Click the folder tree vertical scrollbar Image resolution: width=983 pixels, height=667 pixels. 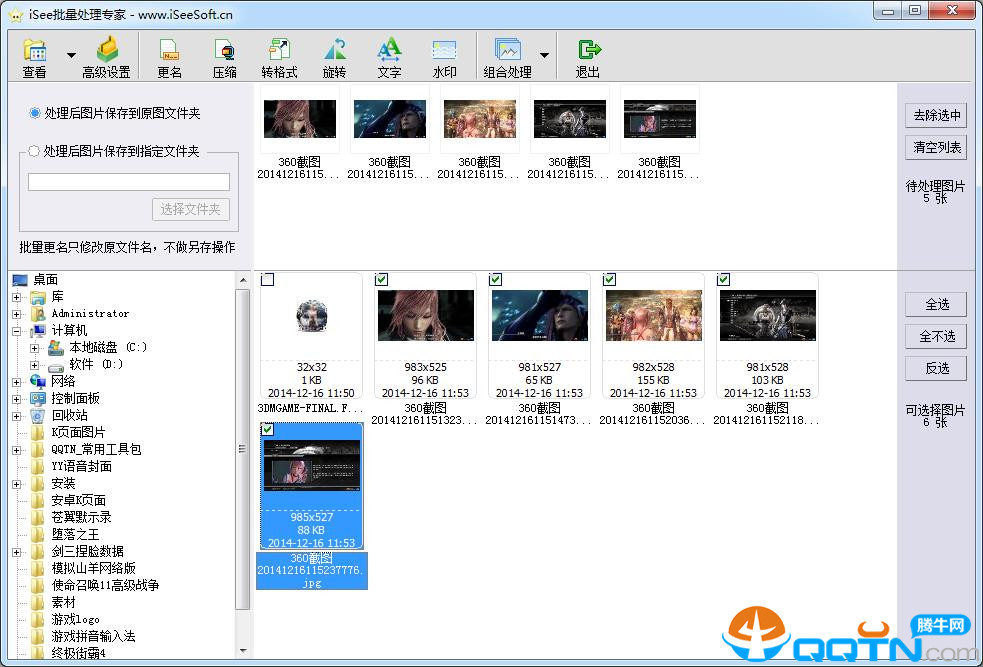point(242,450)
